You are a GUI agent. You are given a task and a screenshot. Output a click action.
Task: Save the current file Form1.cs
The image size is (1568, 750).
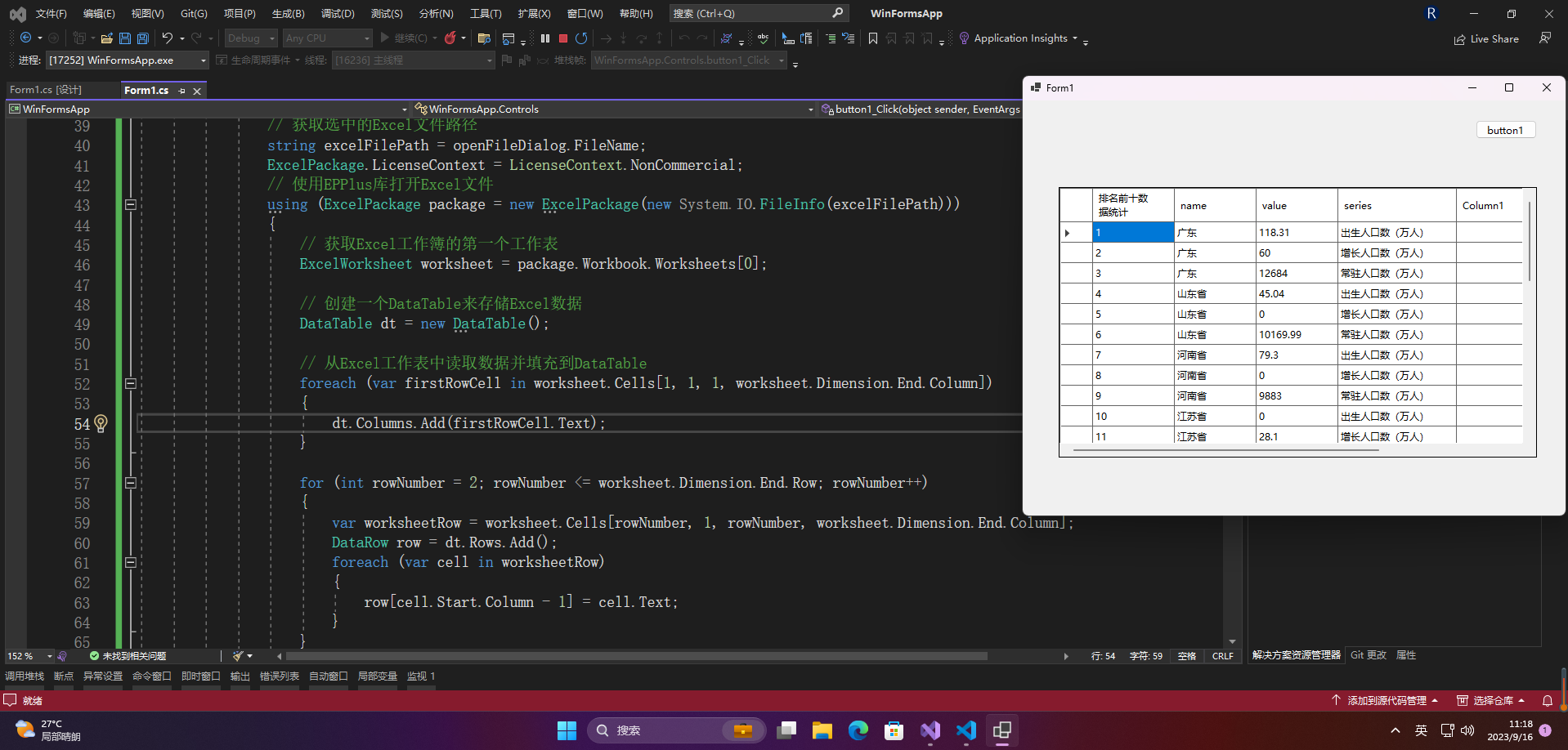(125, 38)
